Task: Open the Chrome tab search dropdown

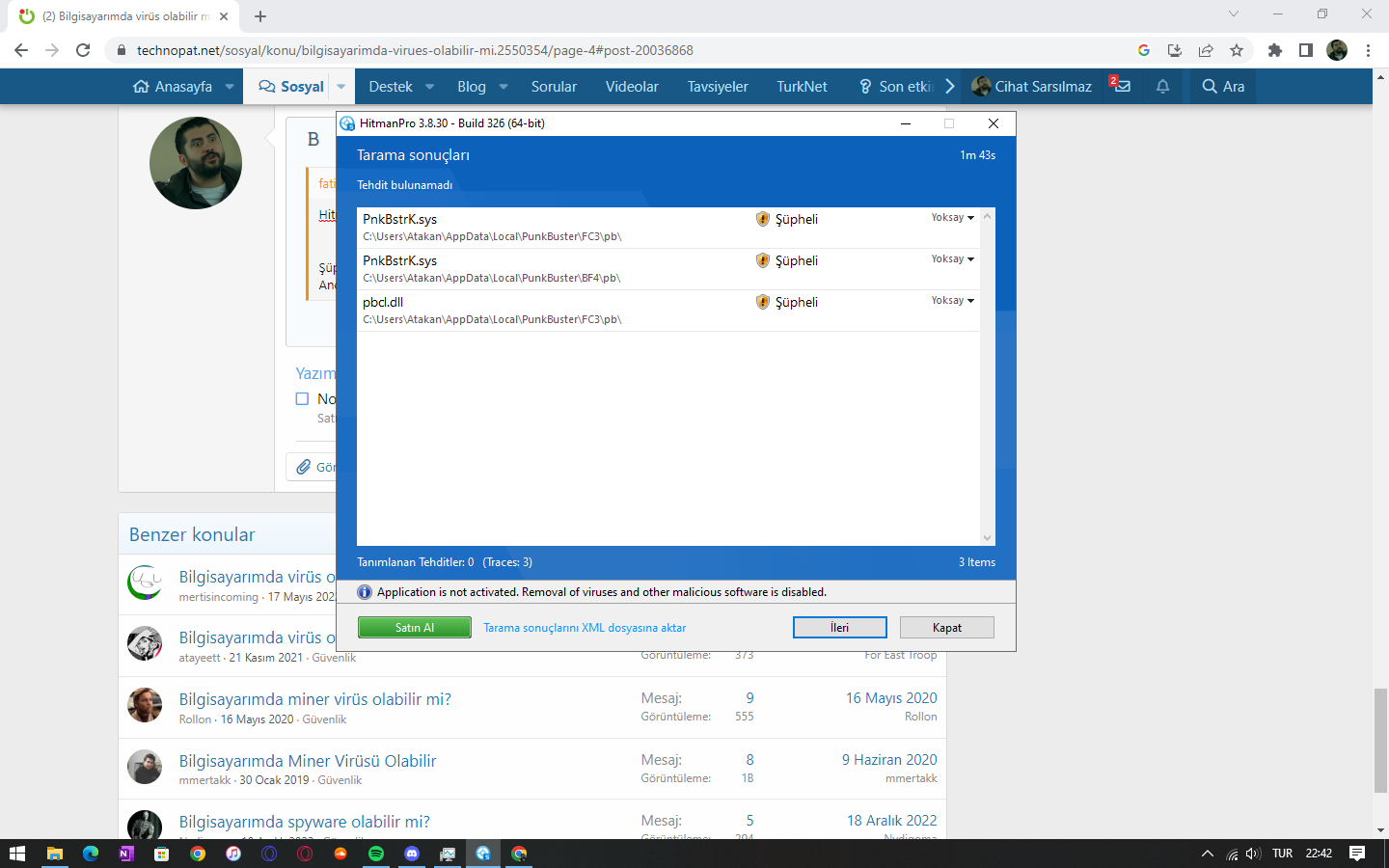Action: (1233, 14)
